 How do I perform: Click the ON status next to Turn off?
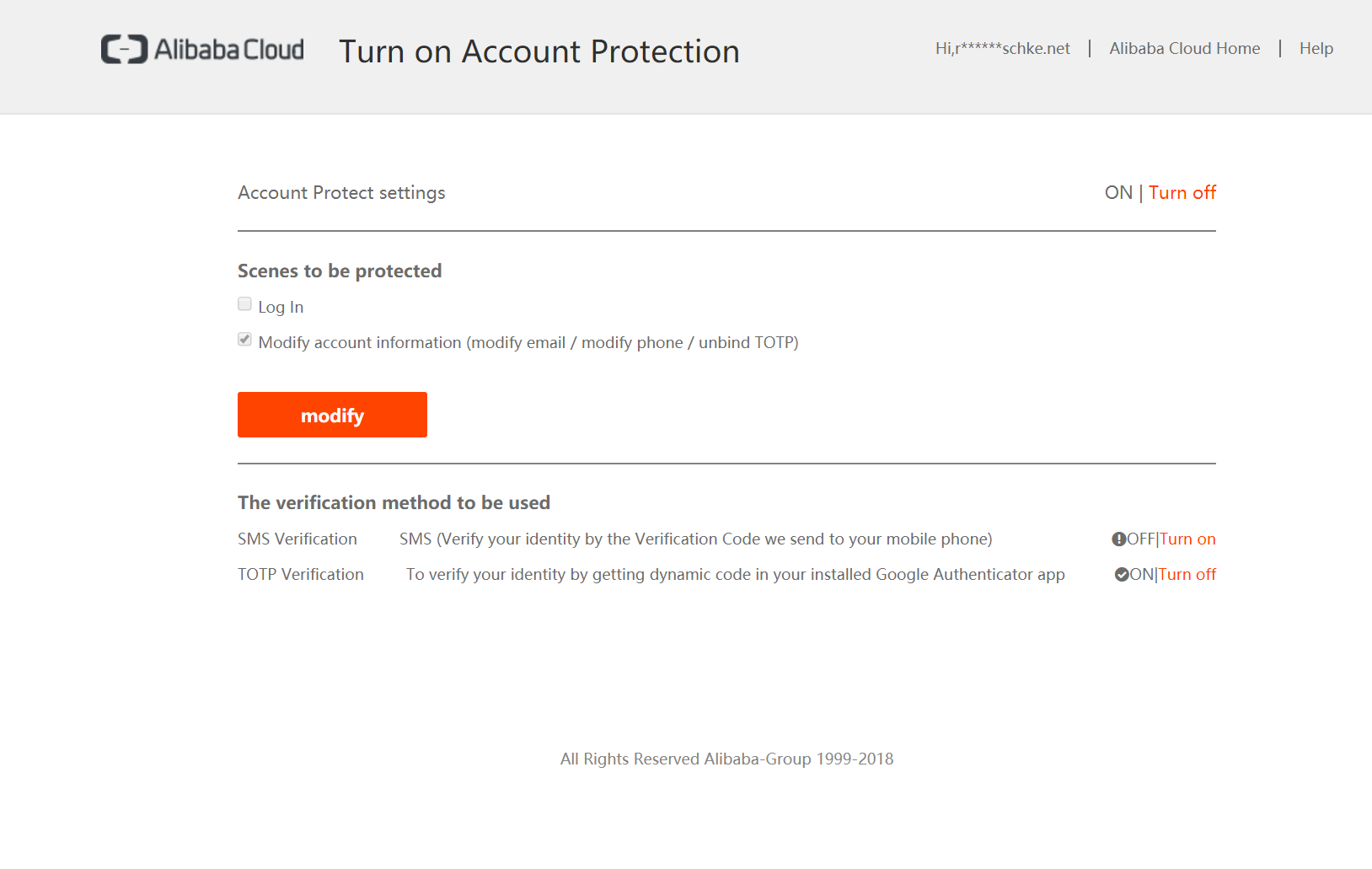coord(1118,192)
